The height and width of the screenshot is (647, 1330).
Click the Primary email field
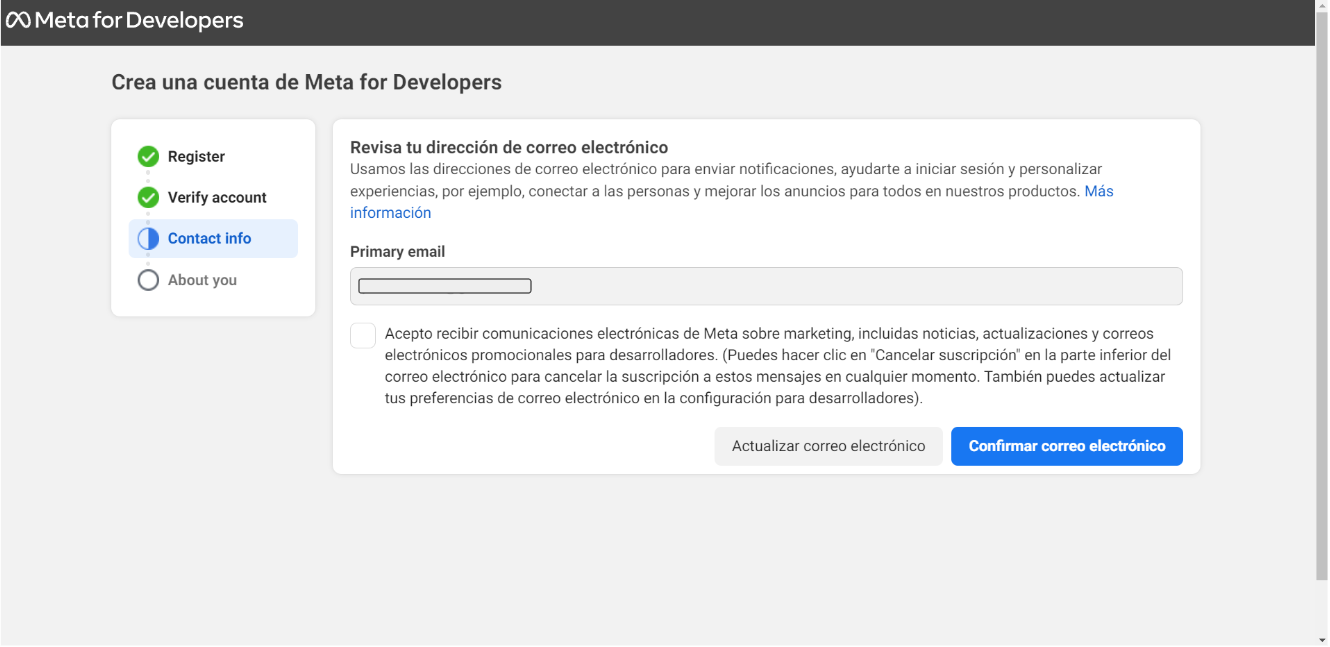click(765, 286)
